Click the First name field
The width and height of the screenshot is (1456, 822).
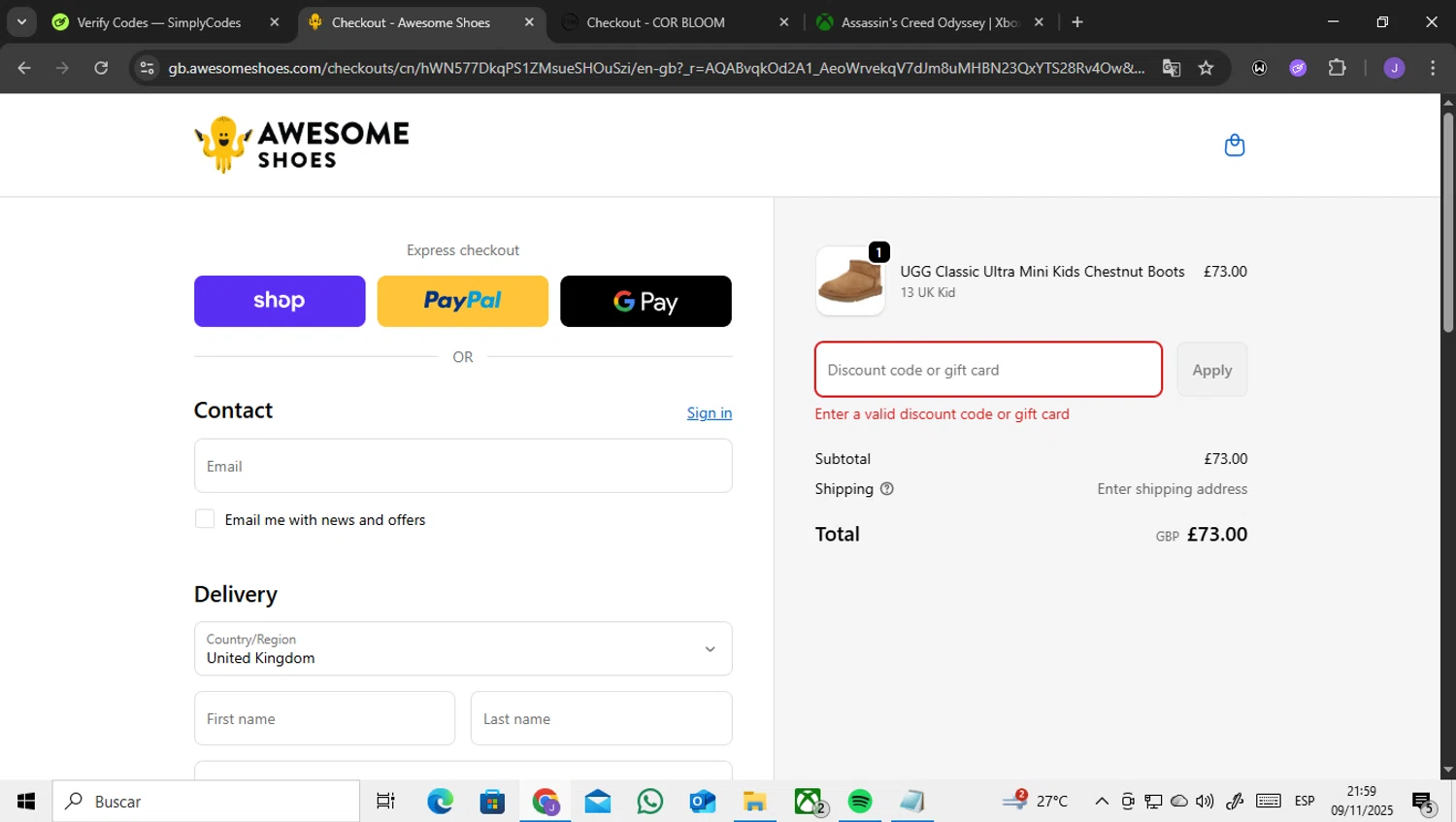[x=324, y=718]
